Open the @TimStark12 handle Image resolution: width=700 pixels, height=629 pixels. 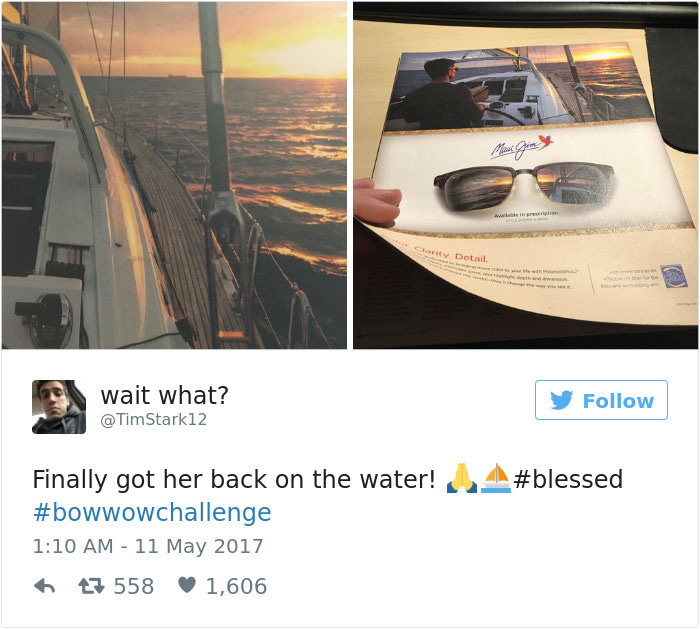[154, 420]
